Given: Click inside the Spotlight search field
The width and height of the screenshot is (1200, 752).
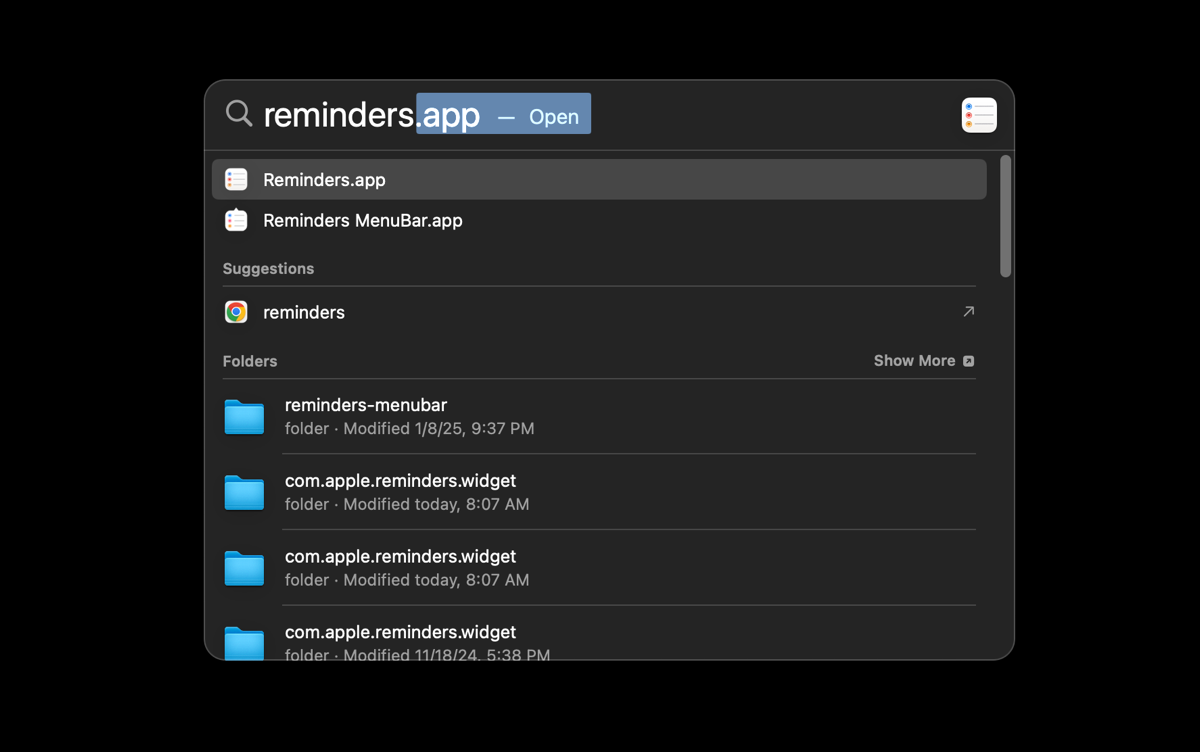Looking at the screenshot, I should [x=350, y=114].
